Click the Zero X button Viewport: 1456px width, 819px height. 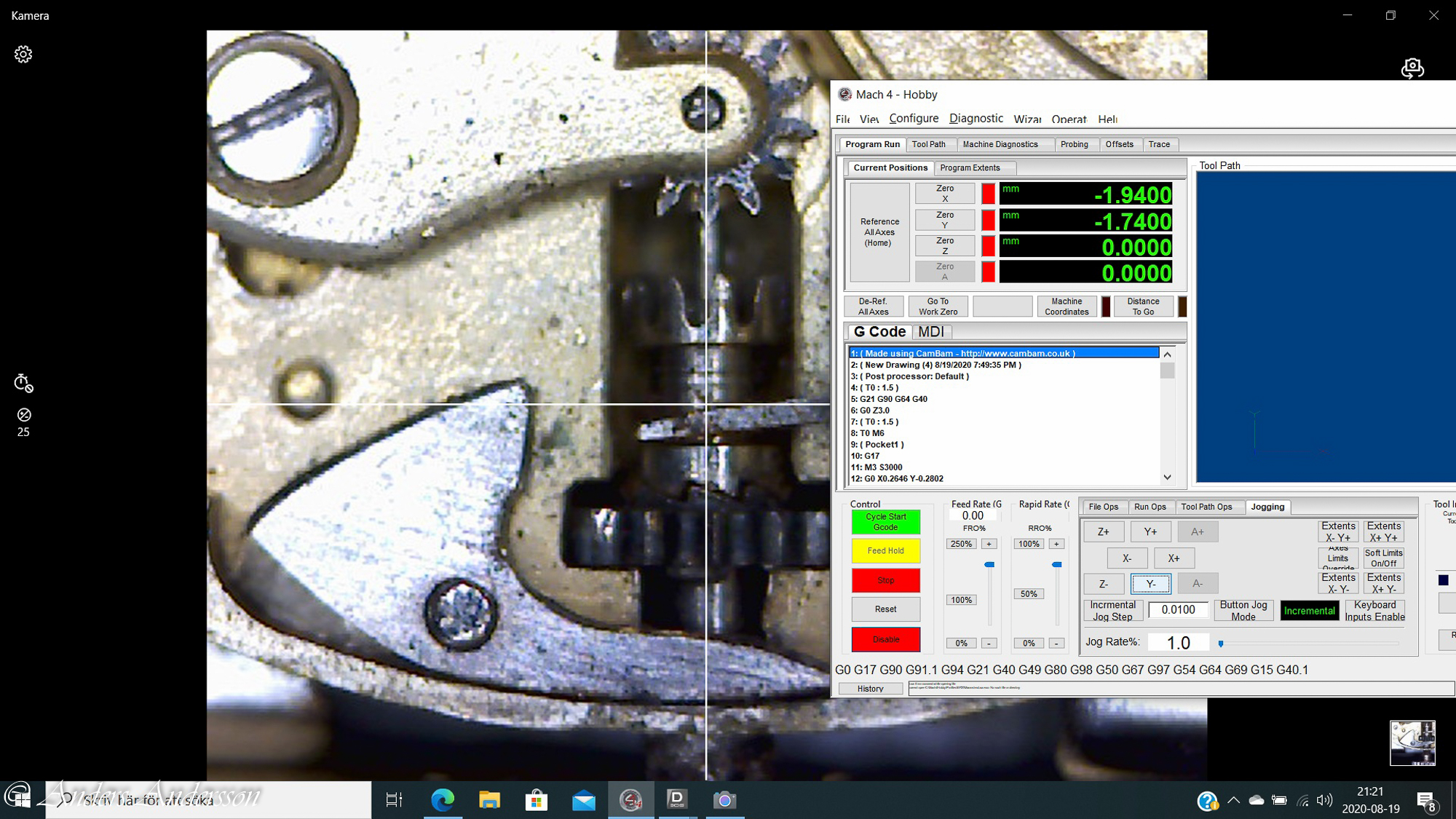point(945,194)
